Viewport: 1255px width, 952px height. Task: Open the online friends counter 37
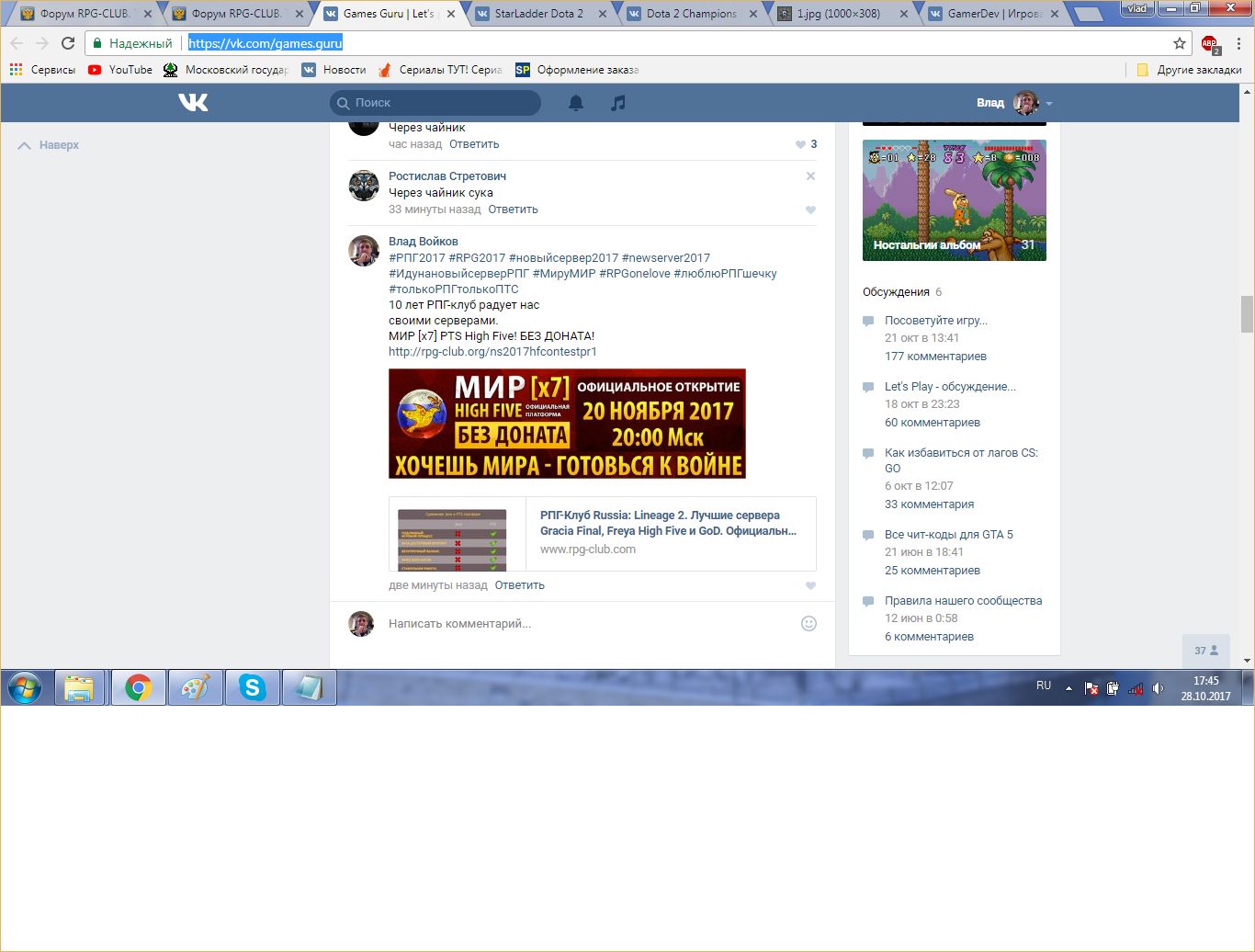click(x=1205, y=651)
